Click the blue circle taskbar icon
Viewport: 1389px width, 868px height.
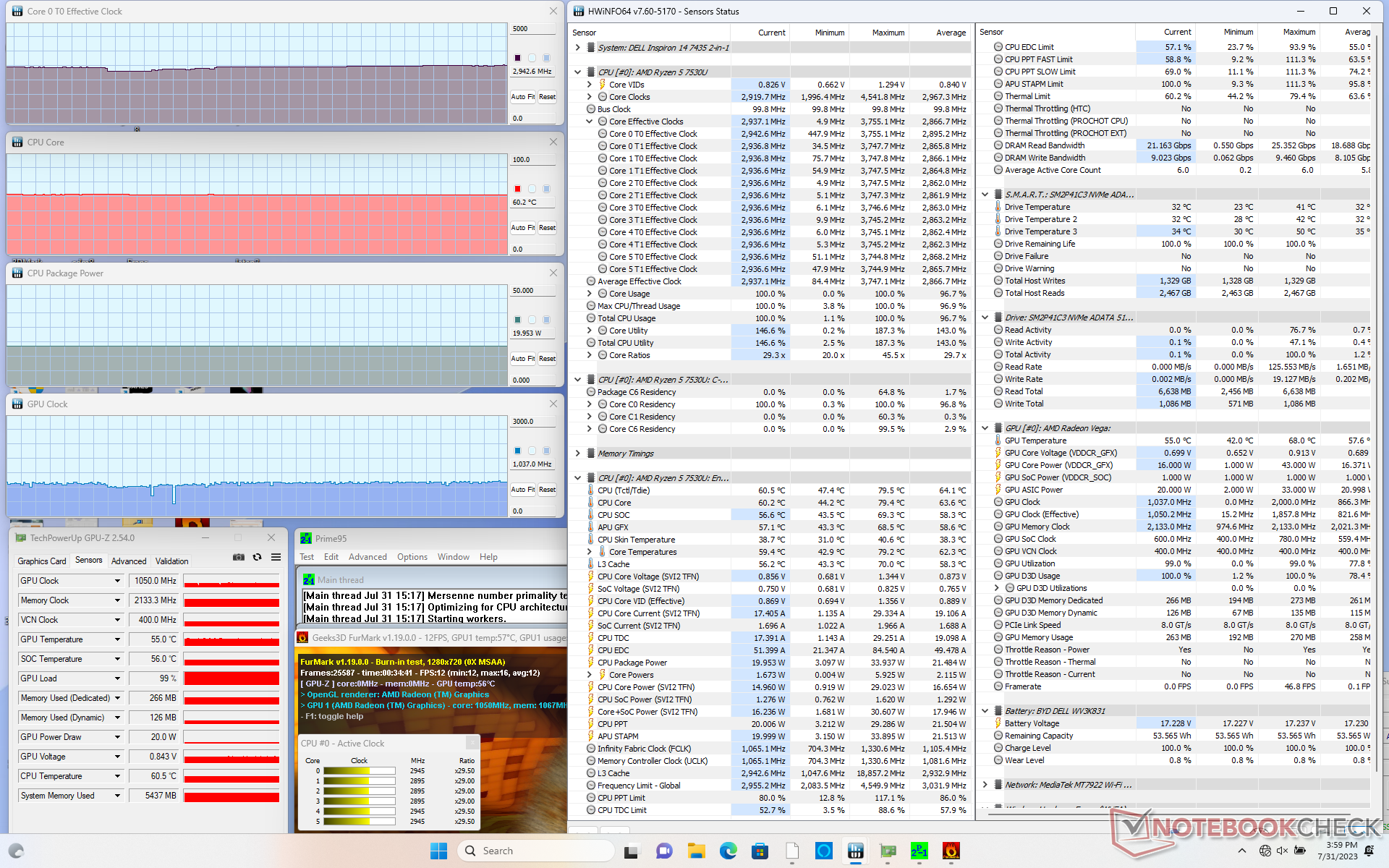point(824,851)
